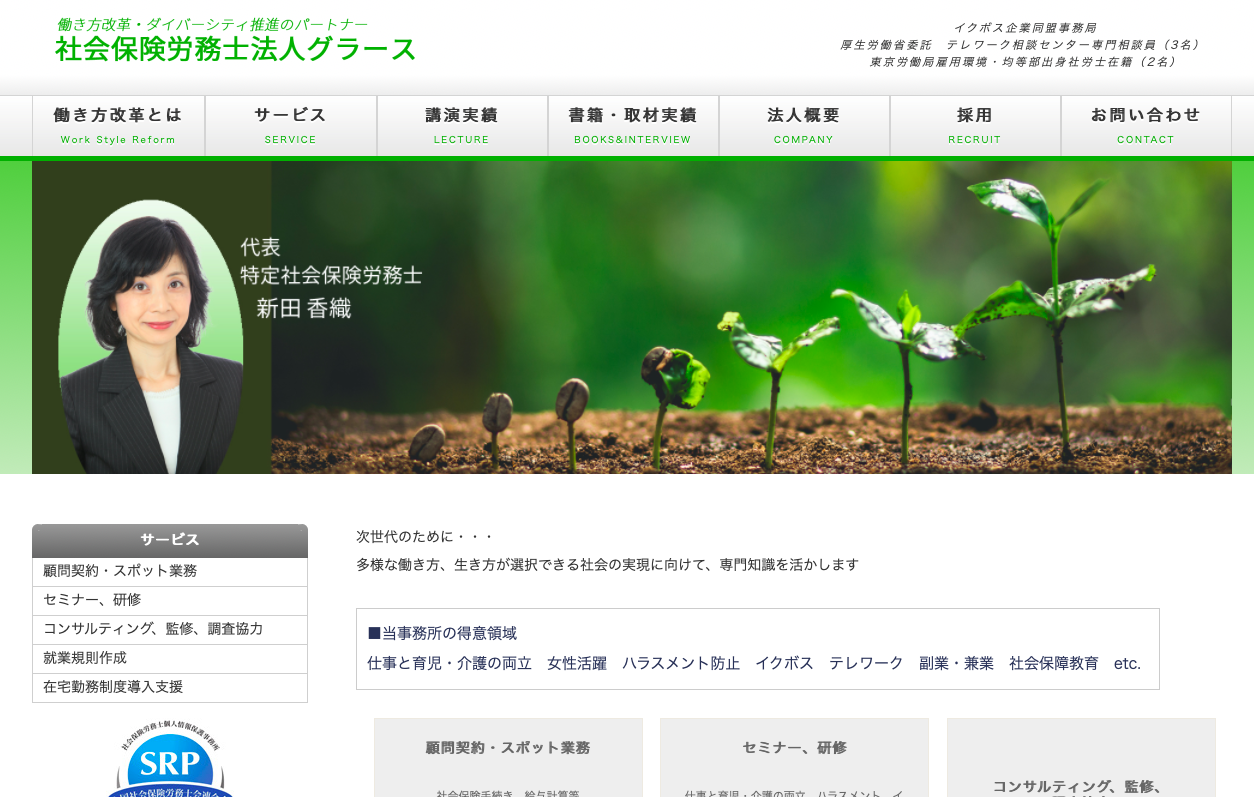The height and width of the screenshot is (797, 1254).
Task: Click the text 厚生労働省委託 テレワーク相談センター専門相談員
Action: click(x=1021, y=45)
